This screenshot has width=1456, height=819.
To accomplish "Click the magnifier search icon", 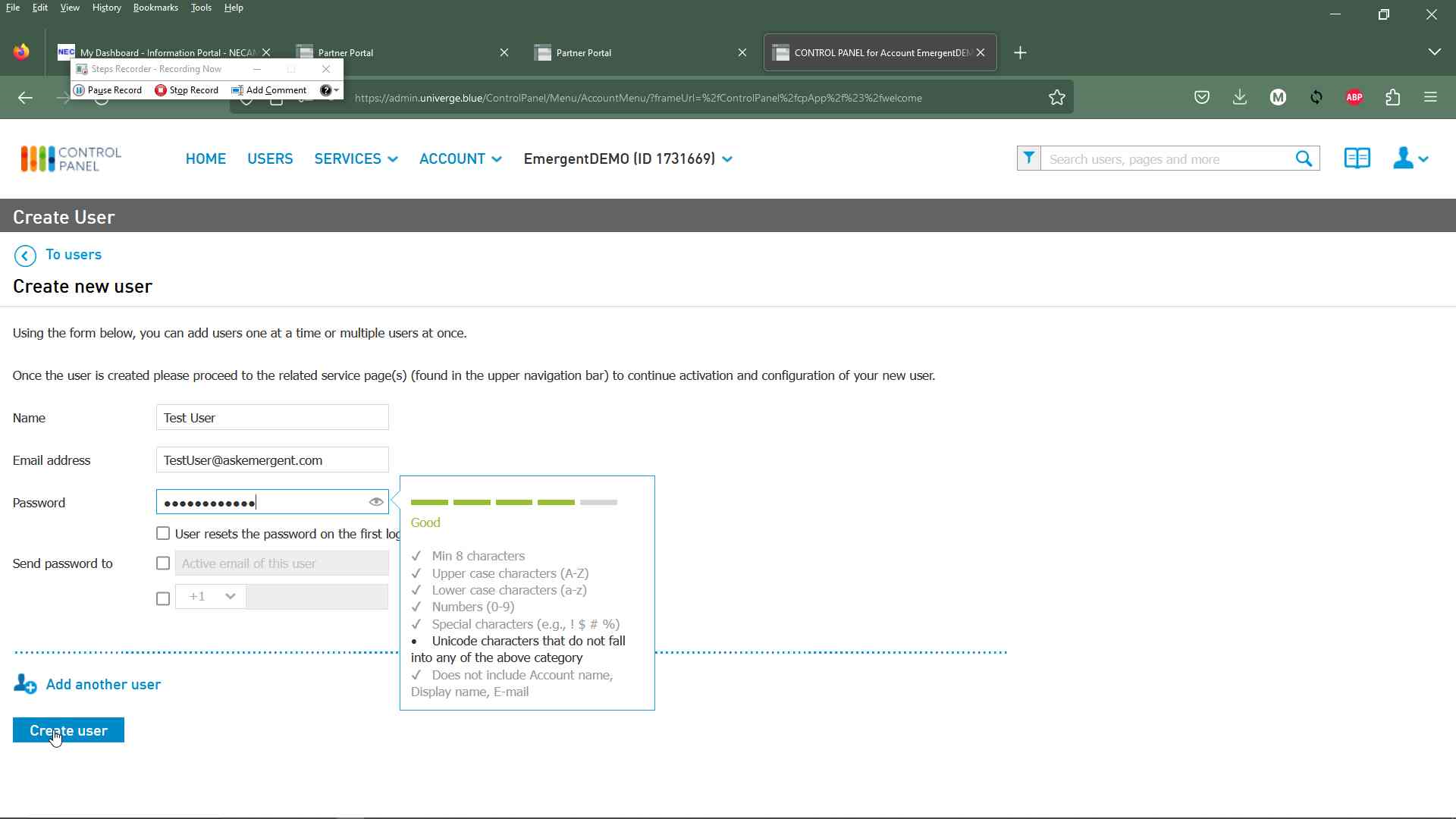I will point(1304,158).
